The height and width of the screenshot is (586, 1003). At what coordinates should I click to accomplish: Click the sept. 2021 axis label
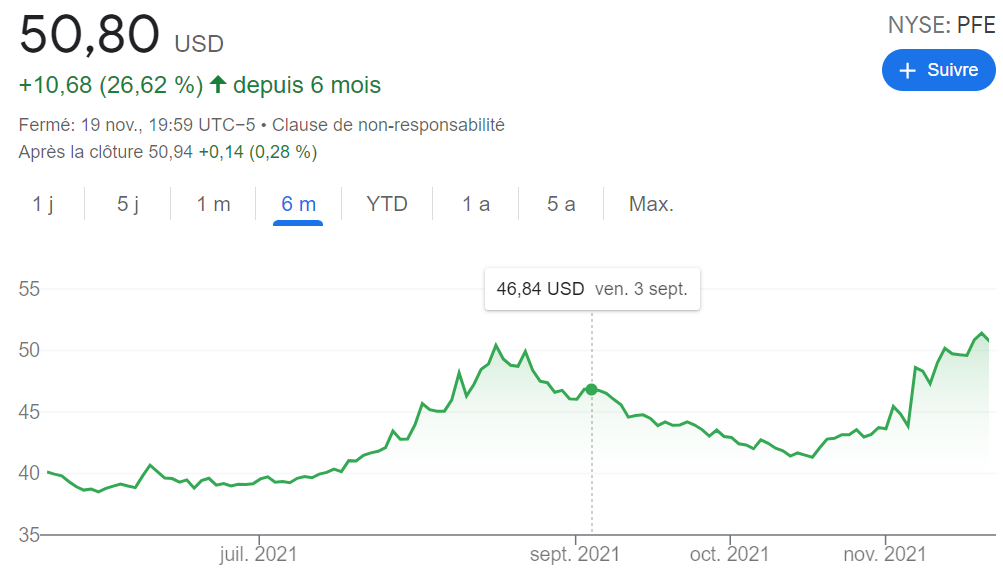(575, 554)
